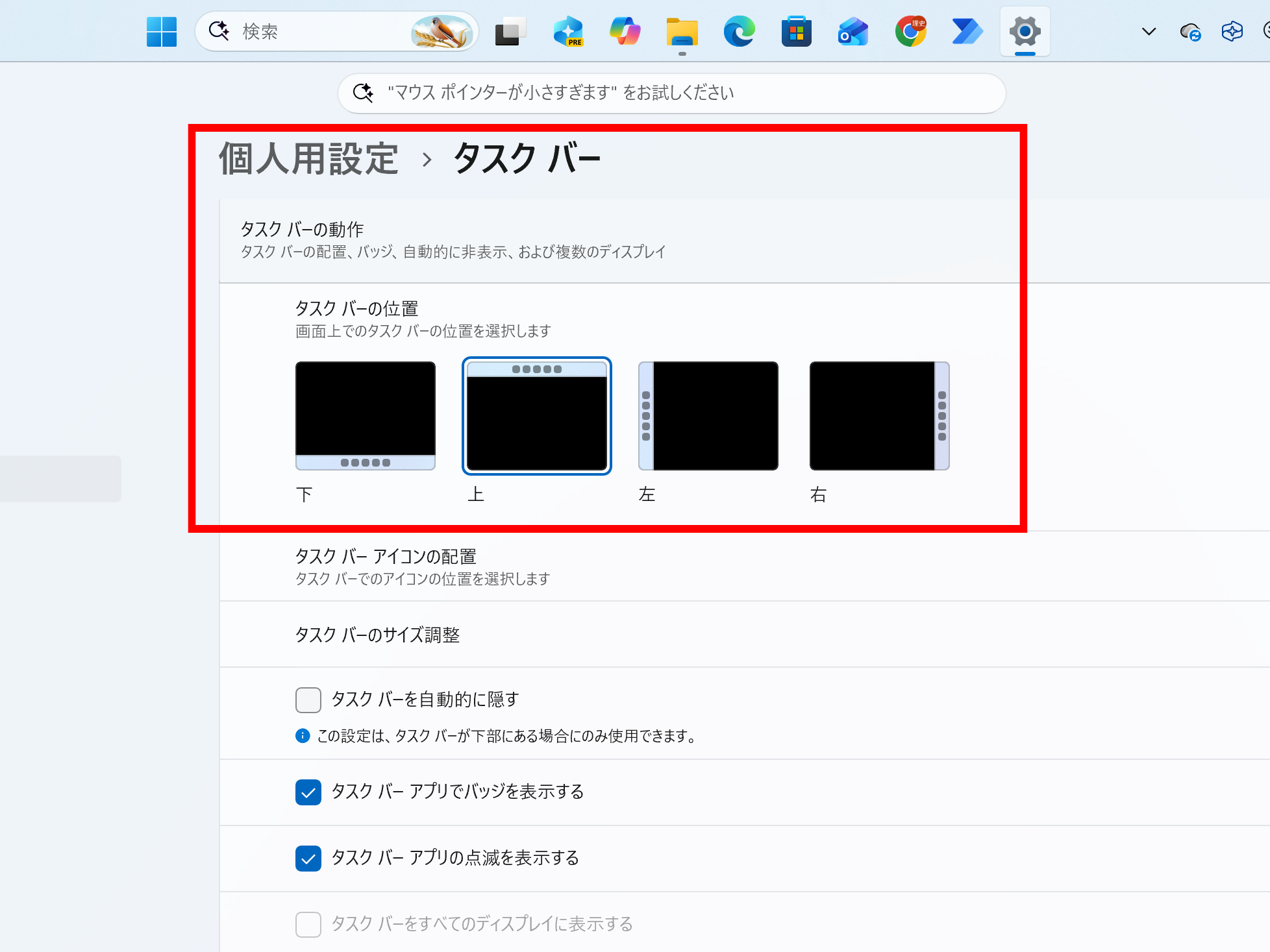Open Outlook from the taskbar
This screenshot has height=952, width=1270.
(853, 32)
